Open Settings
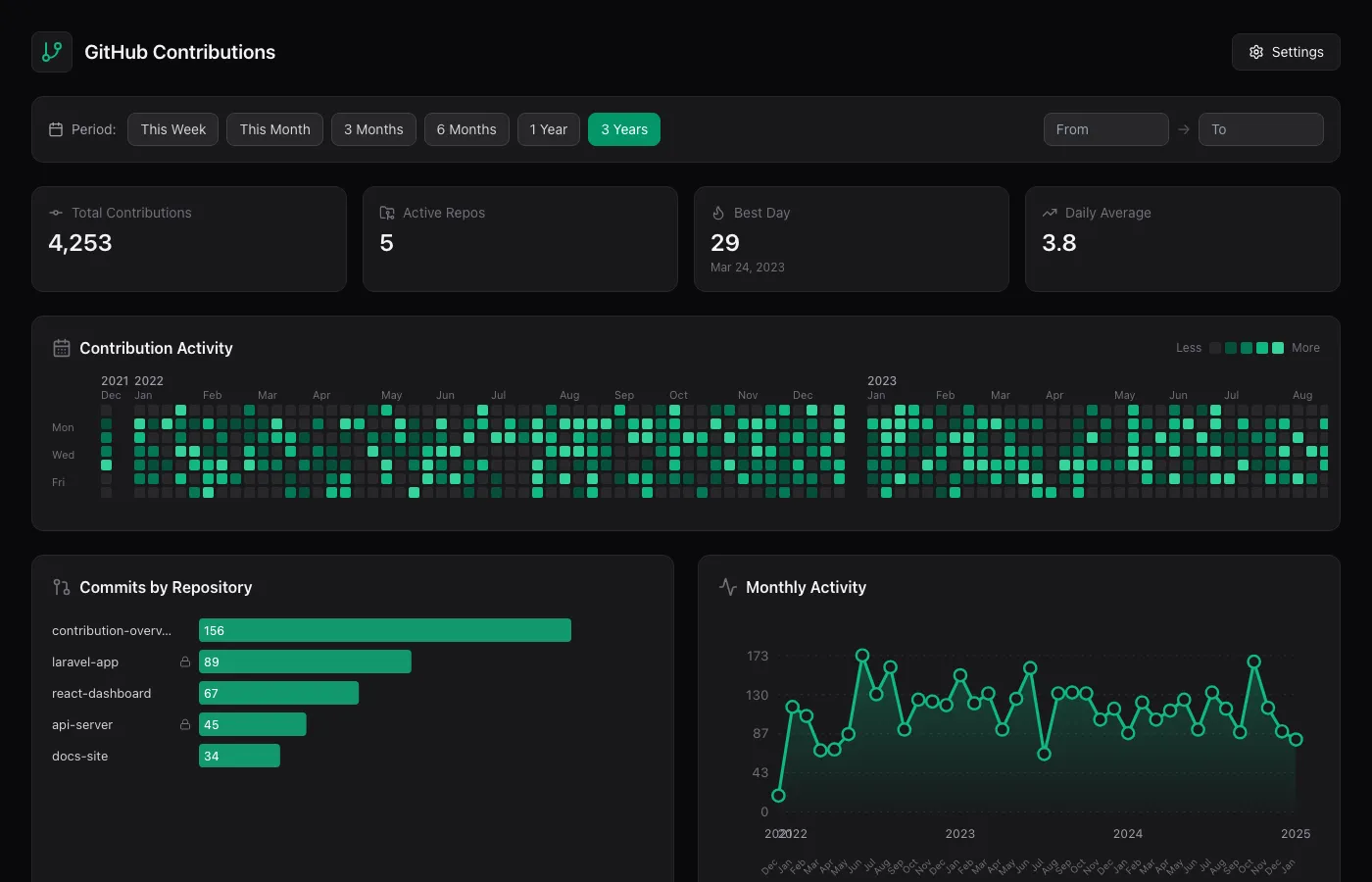Screen dimensions: 1372x882 pyautogui.click(x=1286, y=52)
